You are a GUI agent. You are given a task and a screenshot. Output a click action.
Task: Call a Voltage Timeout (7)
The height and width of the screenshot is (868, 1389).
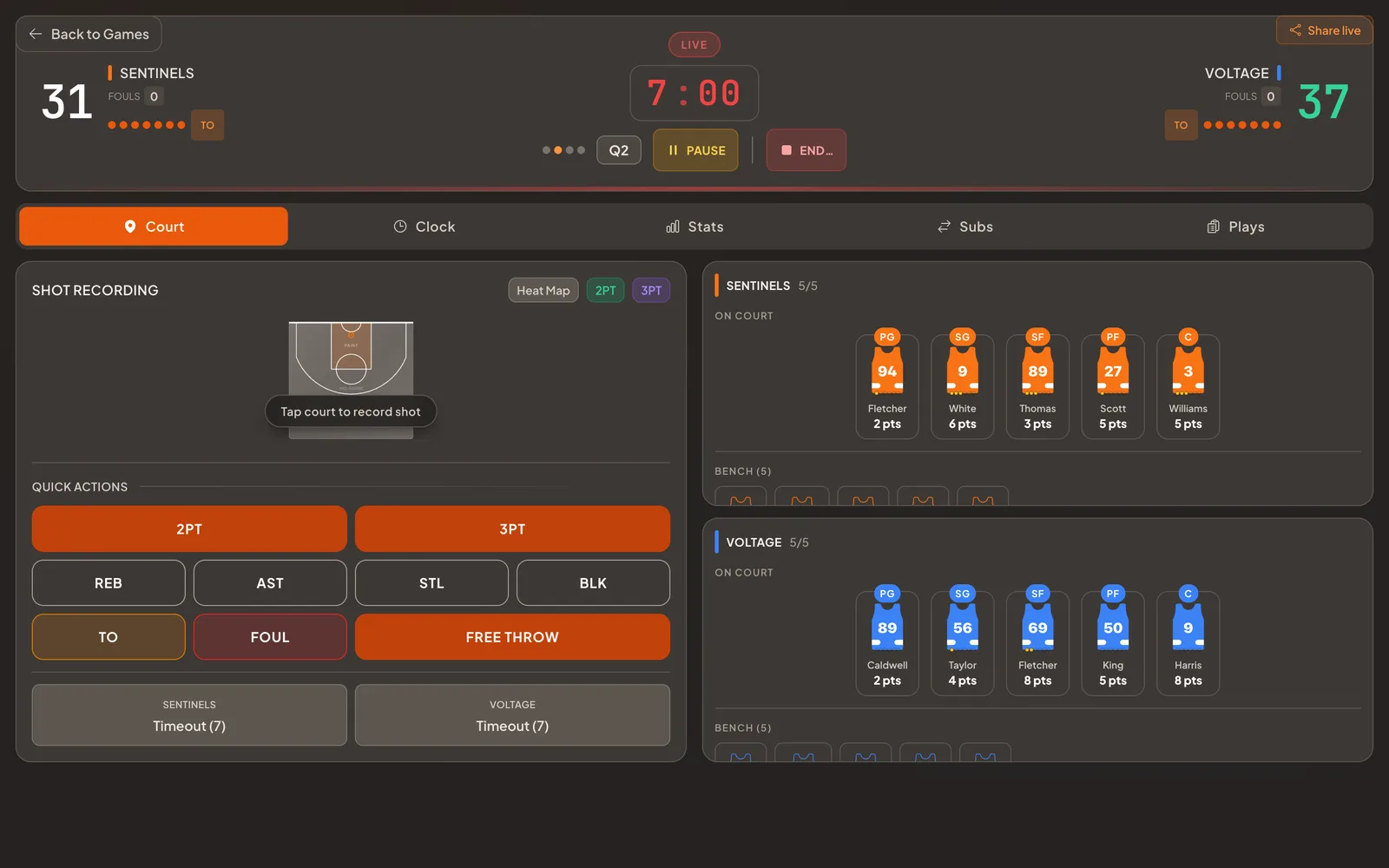512,715
